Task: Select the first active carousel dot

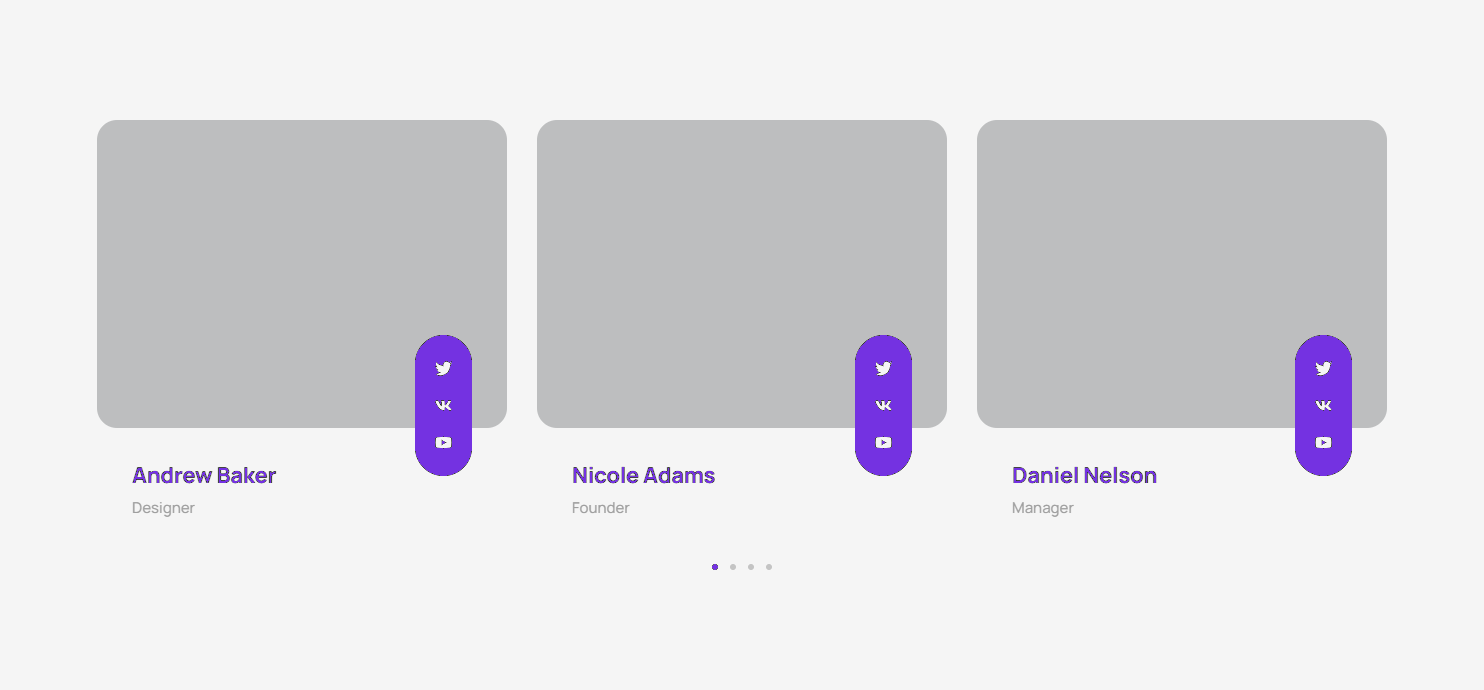Action: click(715, 567)
